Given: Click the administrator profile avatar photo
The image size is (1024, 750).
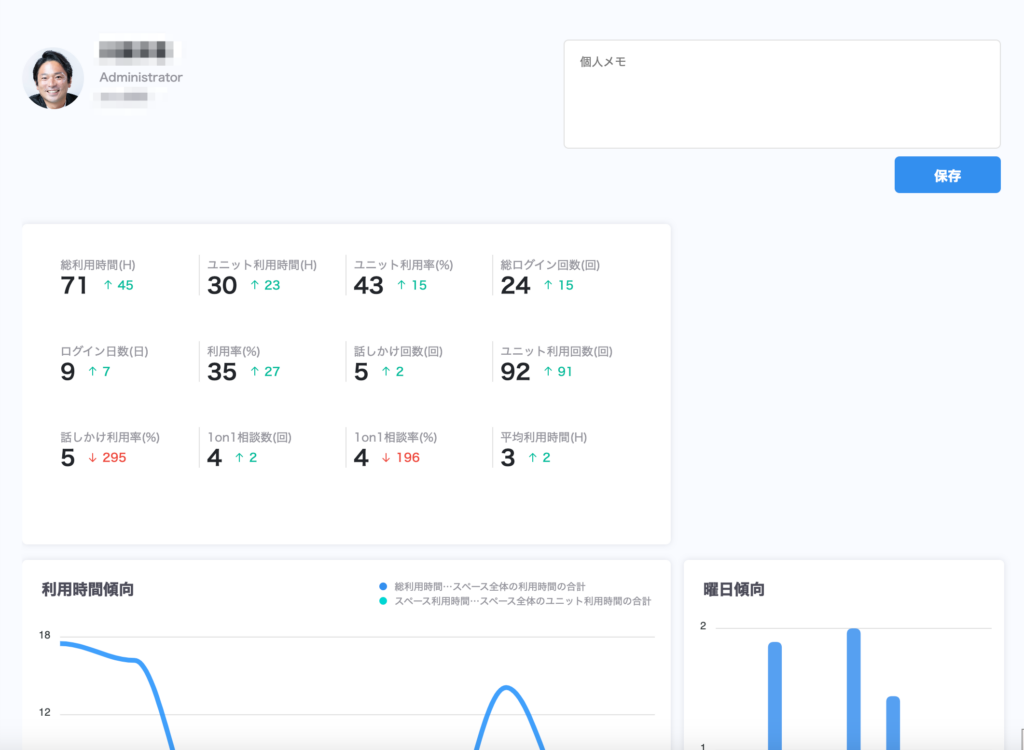Looking at the screenshot, I should tap(53, 79).
